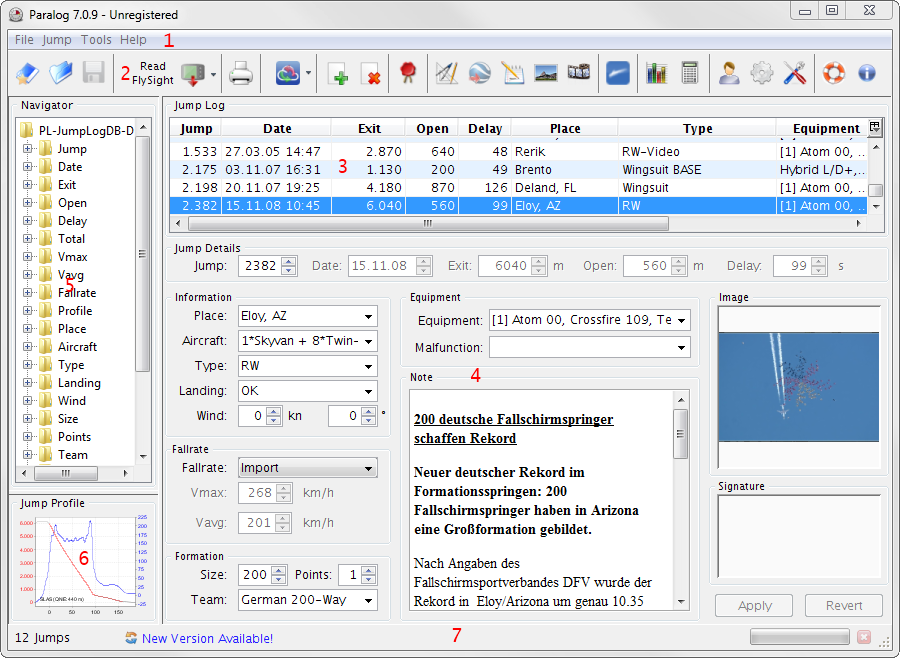Click the New Version Available link

(207, 638)
